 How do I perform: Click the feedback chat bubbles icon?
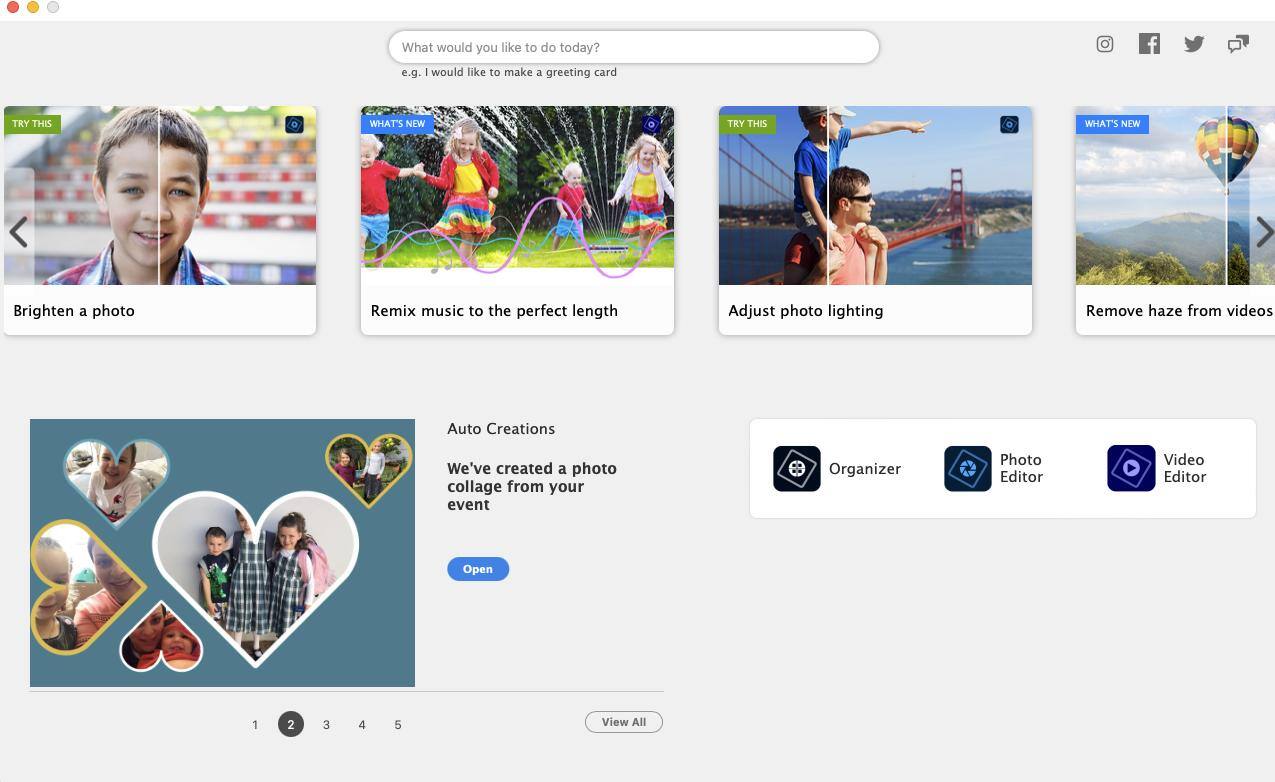(x=1238, y=44)
